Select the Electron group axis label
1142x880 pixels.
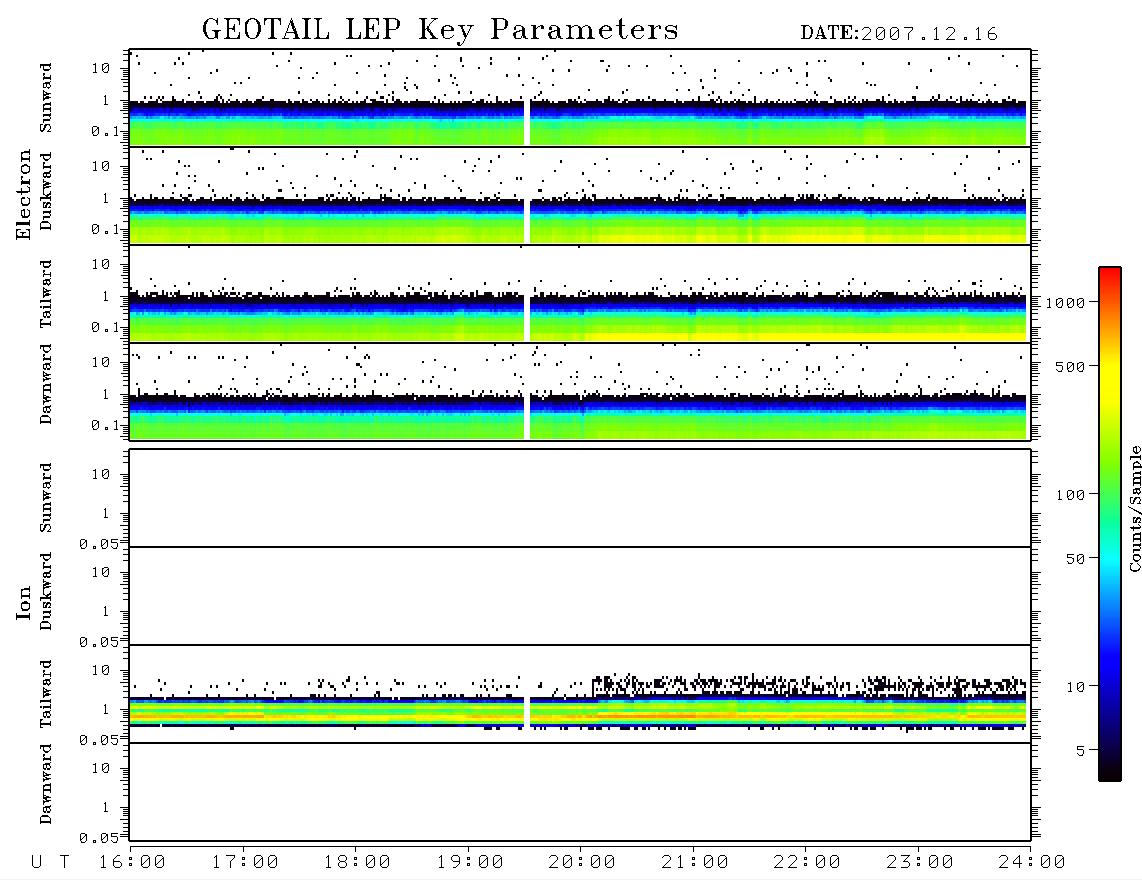(23, 195)
